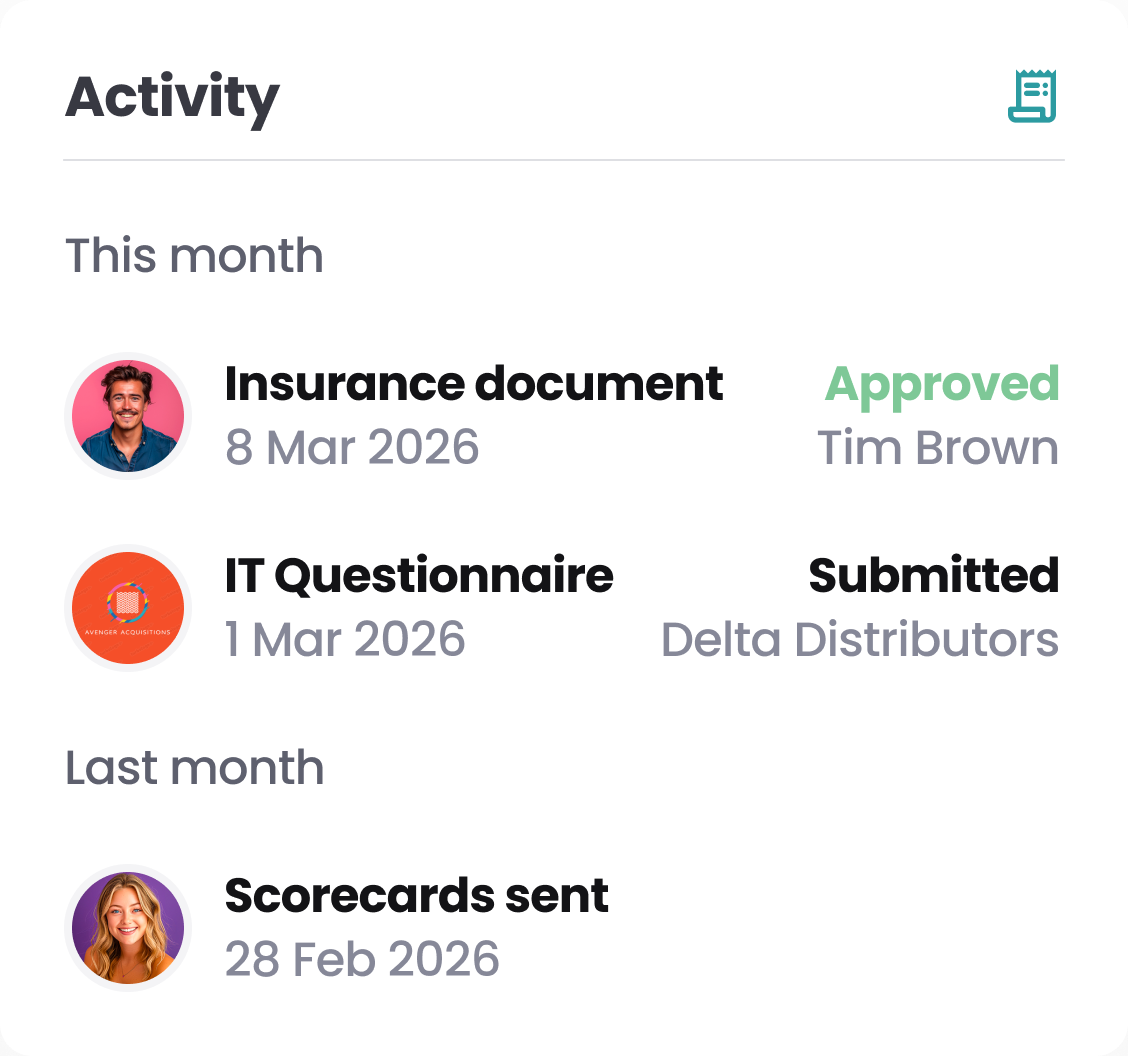
Task: Select the Delta Distributors company name
Action: click(860, 639)
